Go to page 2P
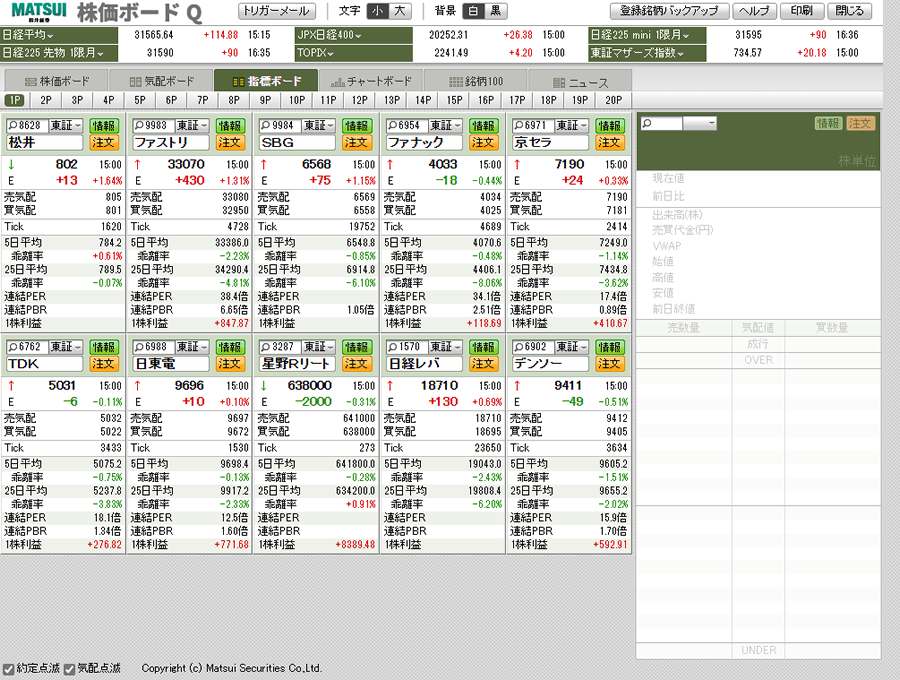 [46, 100]
